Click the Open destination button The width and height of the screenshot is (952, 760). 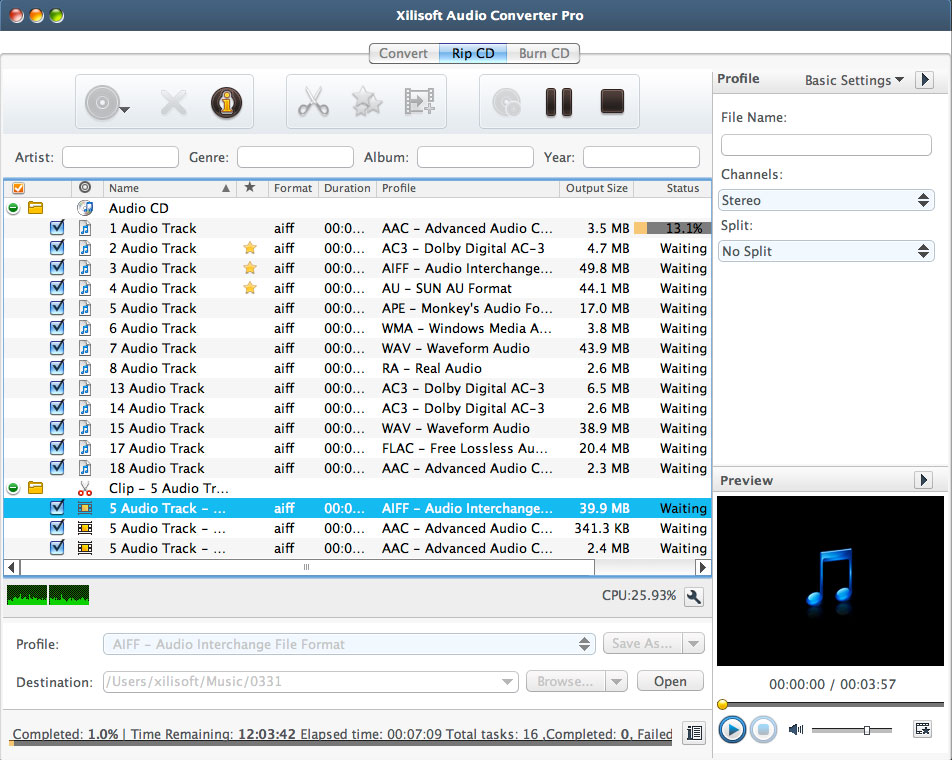click(x=669, y=682)
